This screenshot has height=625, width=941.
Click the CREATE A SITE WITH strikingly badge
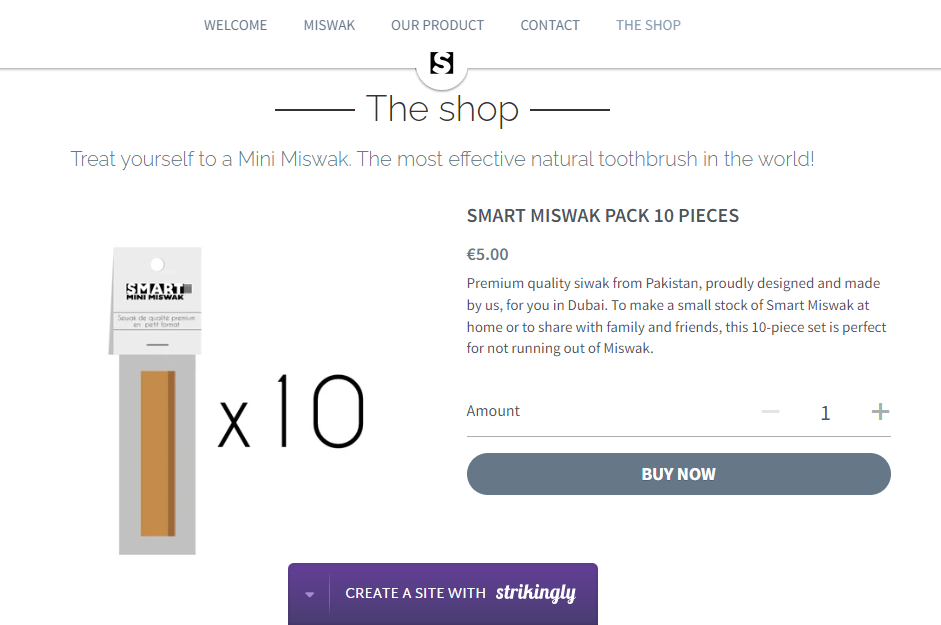[442, 593]
